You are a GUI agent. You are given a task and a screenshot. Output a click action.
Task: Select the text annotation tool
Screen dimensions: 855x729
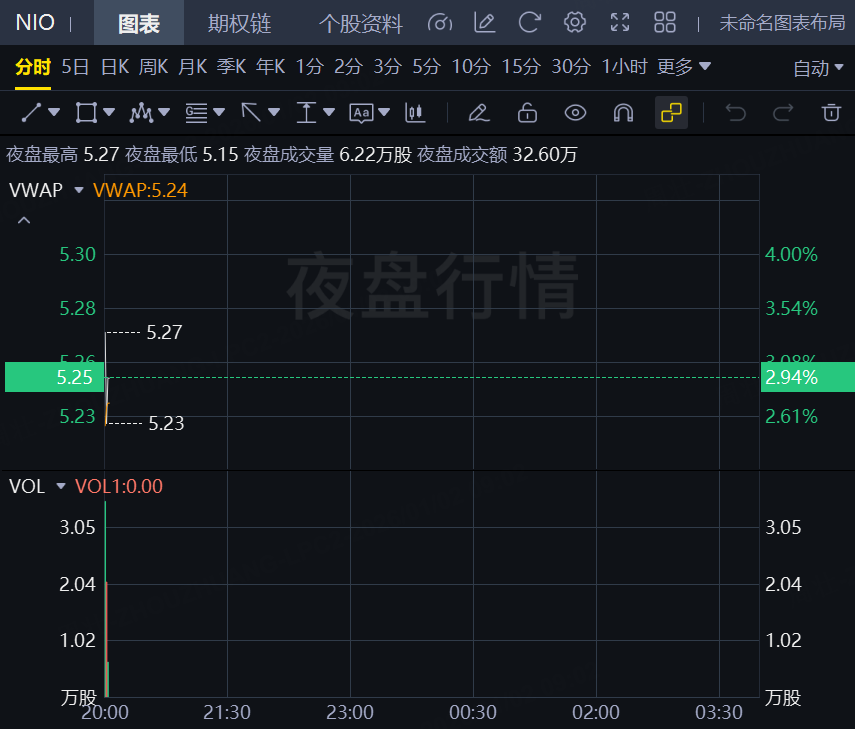(x=361, y=112)
